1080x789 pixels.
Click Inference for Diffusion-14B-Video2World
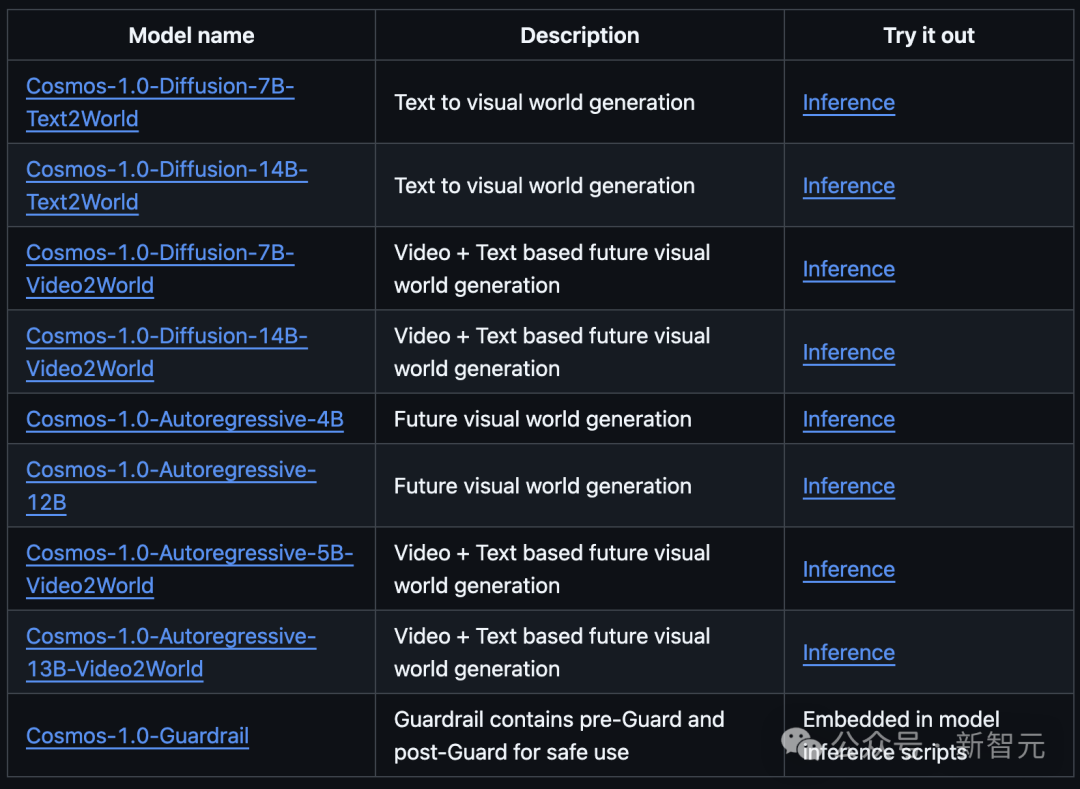(849, 352)
